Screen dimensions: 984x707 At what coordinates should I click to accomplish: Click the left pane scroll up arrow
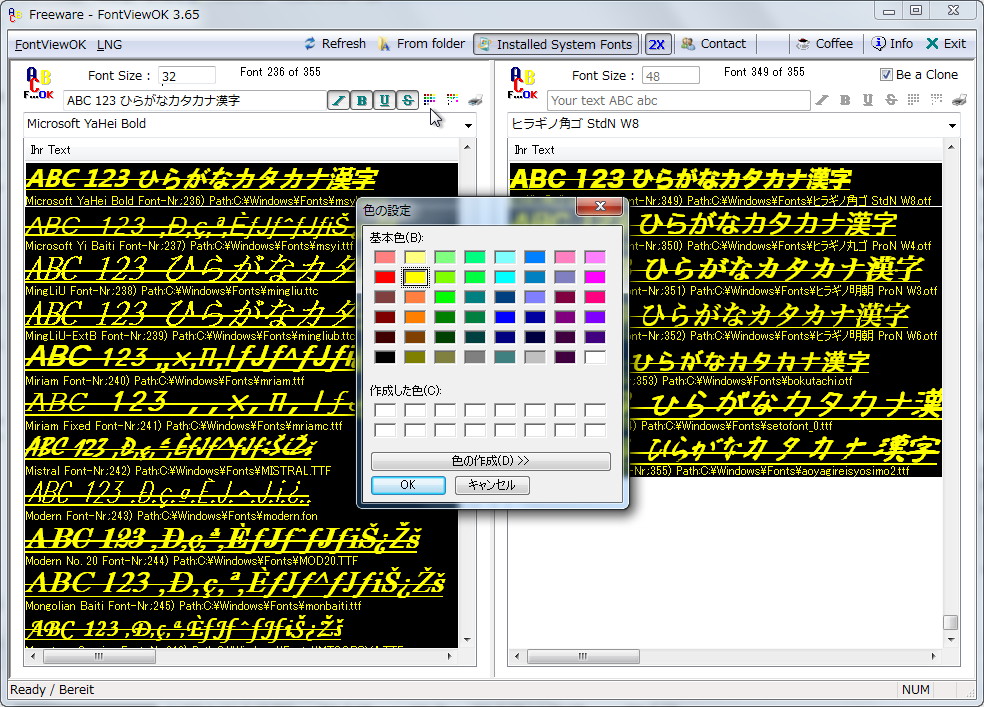coord(467,147)
